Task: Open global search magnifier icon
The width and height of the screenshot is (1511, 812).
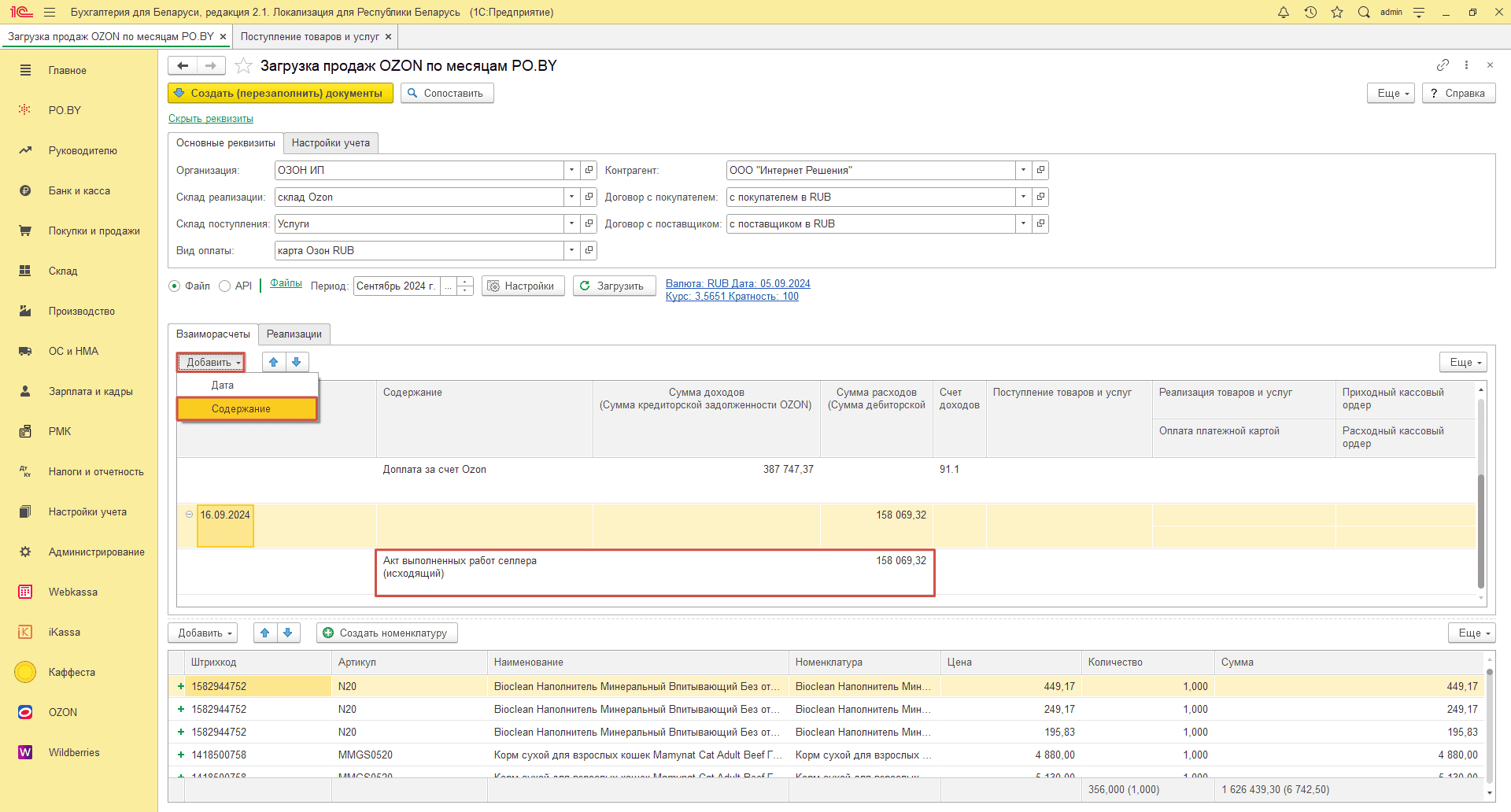Action: (x=1364, y=12)
